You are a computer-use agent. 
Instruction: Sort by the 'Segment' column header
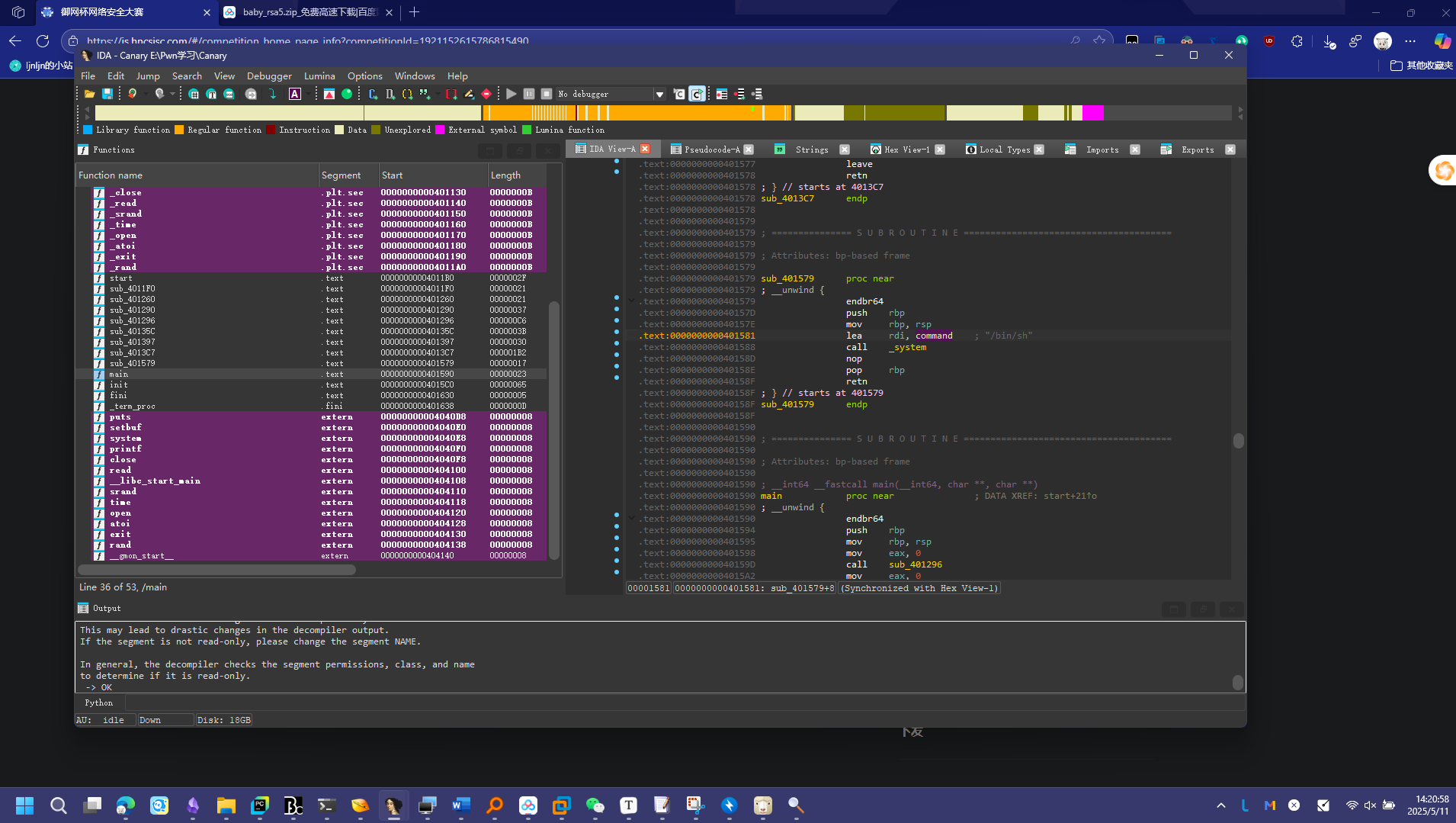coord(348,175)
